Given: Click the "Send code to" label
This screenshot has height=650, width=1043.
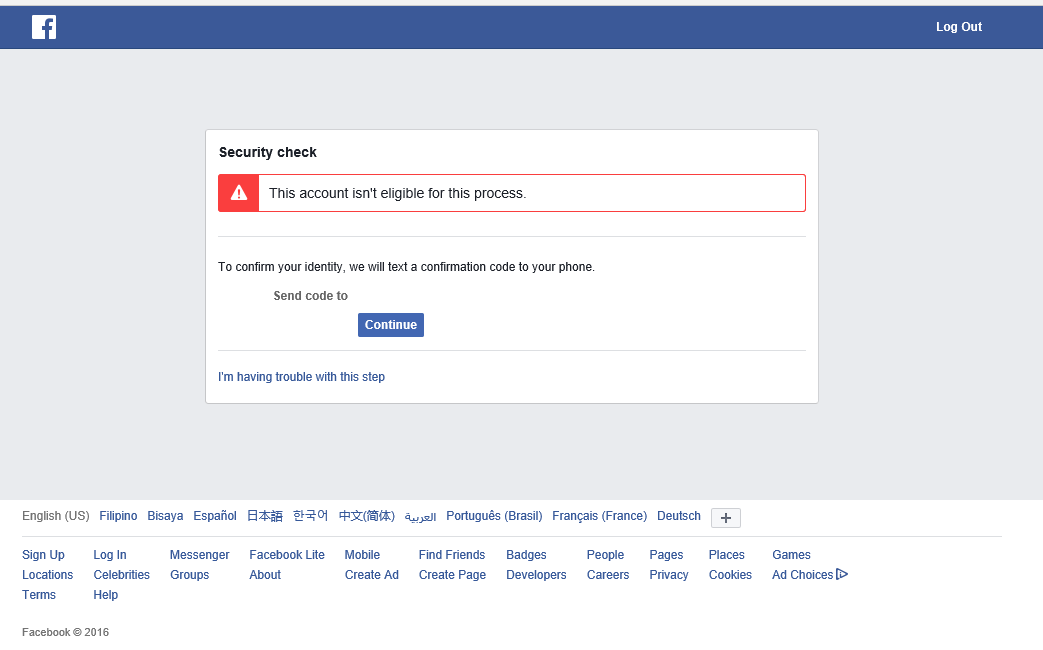Looking at the screenshot, I should pos(311,295).
